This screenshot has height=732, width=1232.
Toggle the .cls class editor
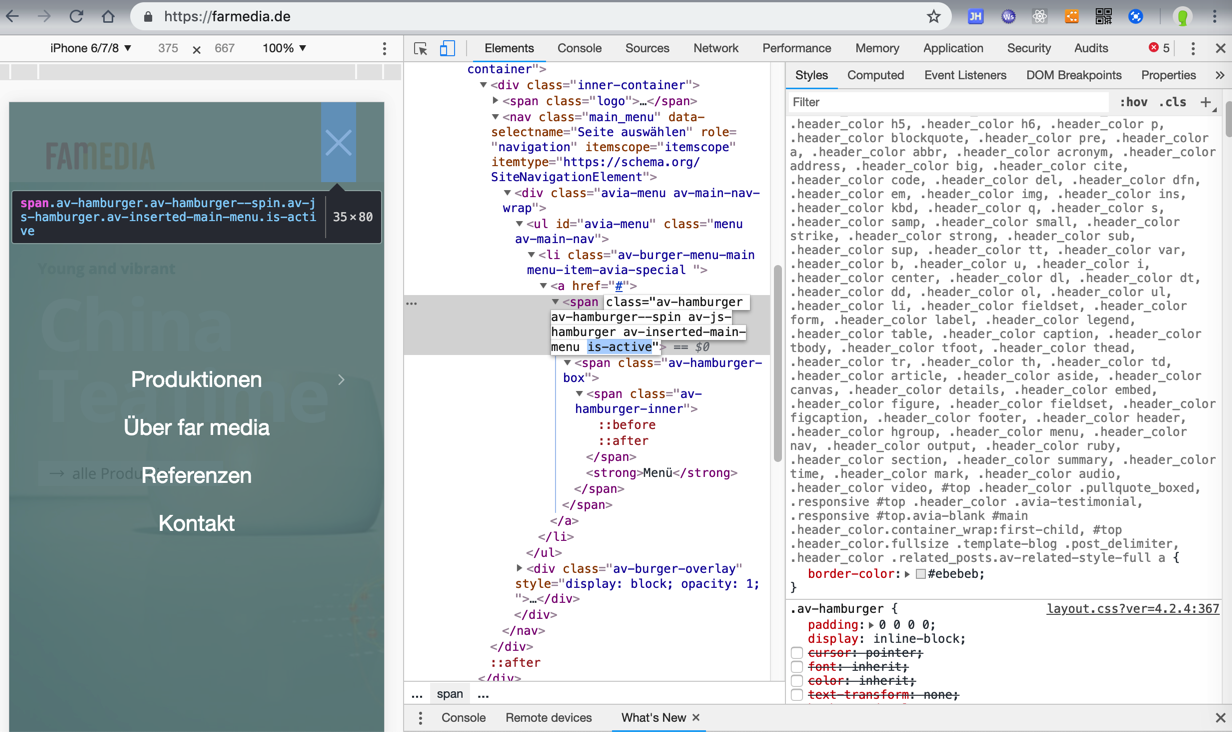pos(1173,102)
